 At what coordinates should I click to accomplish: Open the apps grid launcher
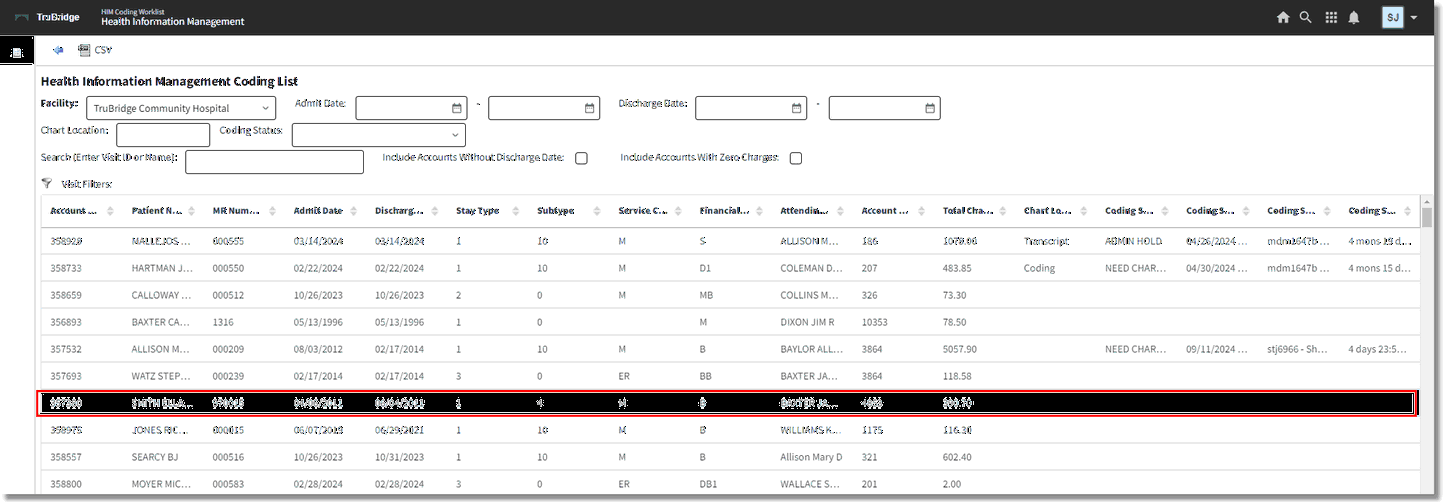pyautogui.click(x=1331, y=17)
